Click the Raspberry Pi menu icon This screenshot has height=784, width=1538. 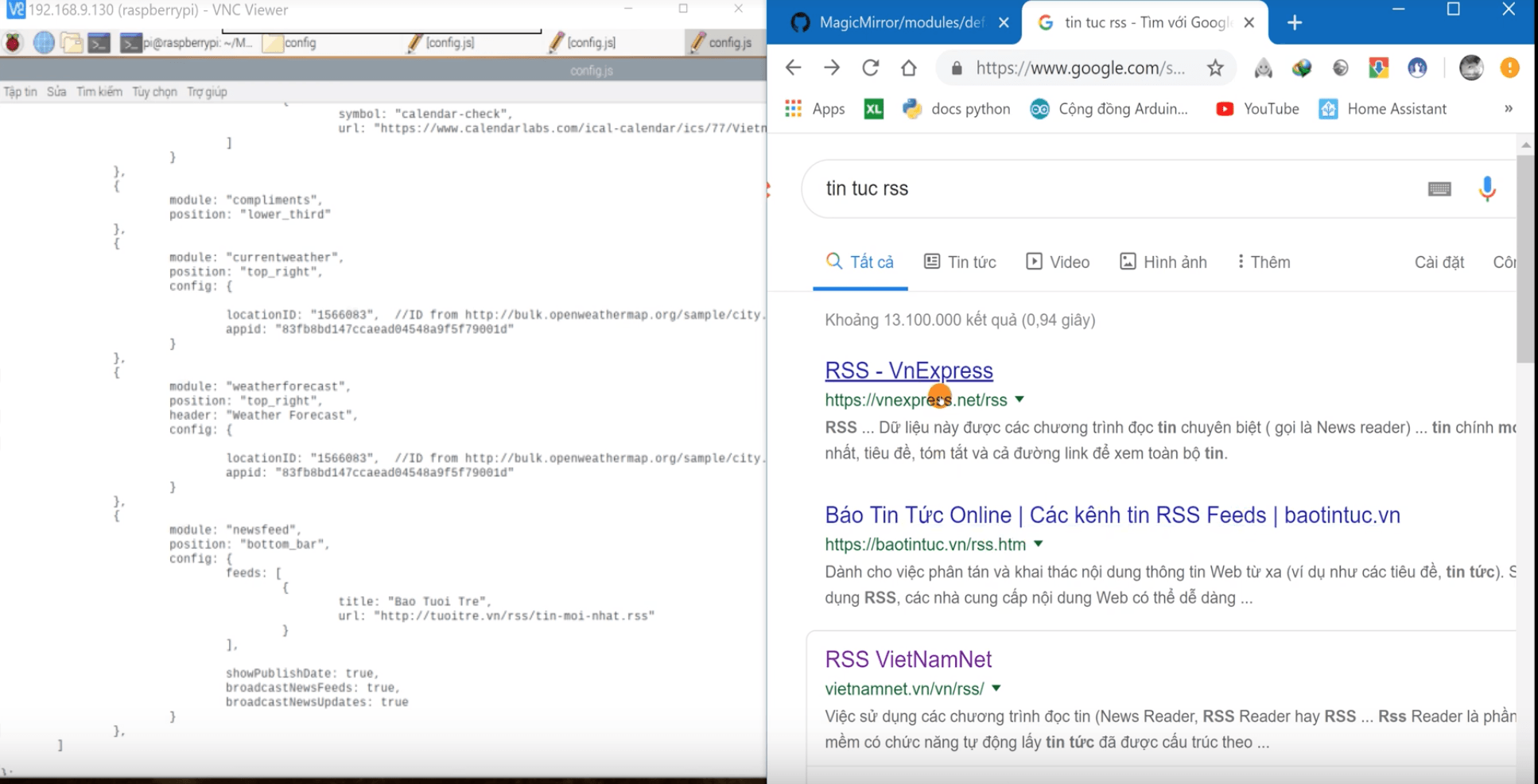coord(14,43)
